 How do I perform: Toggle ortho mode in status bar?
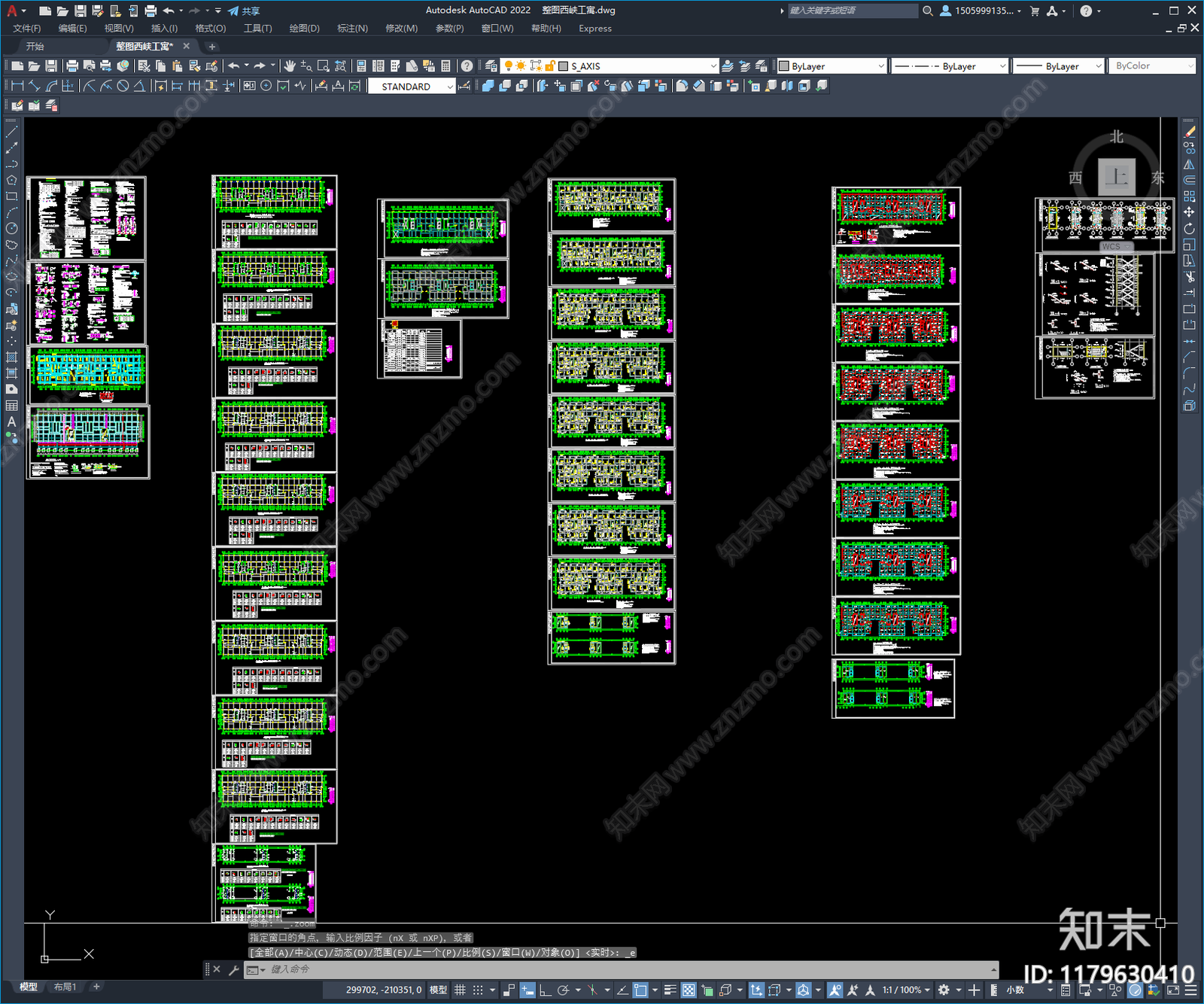pyautogui.click(x=545, y=990)
